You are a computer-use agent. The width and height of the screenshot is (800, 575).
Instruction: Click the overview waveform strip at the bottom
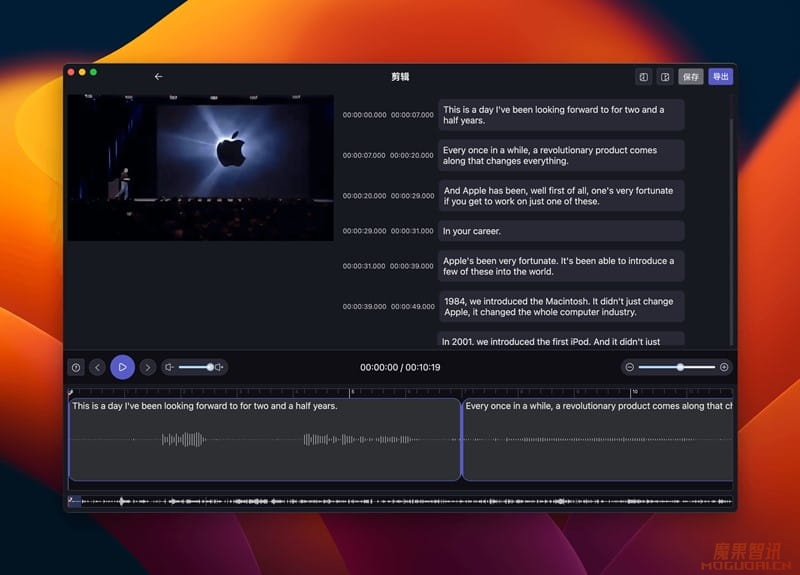401,502
